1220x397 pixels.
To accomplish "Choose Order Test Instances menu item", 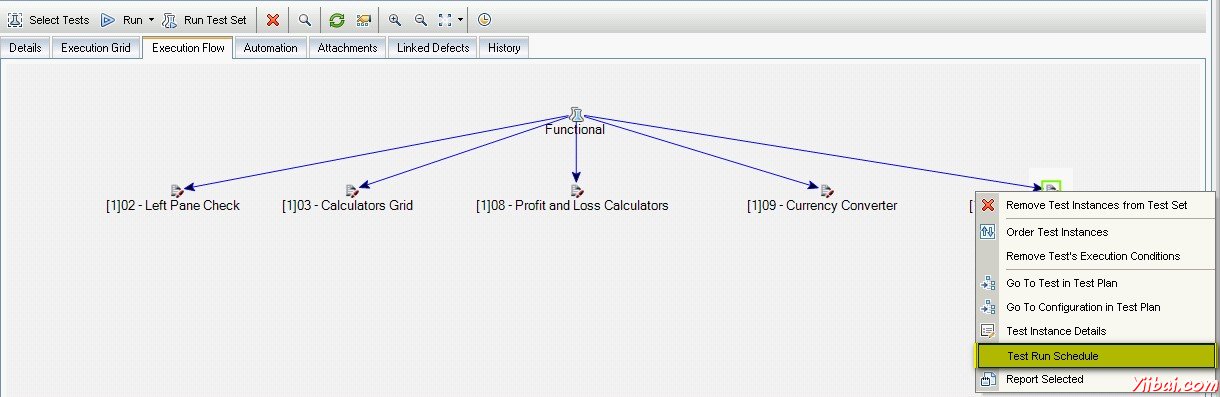I will coord(1095,232).
